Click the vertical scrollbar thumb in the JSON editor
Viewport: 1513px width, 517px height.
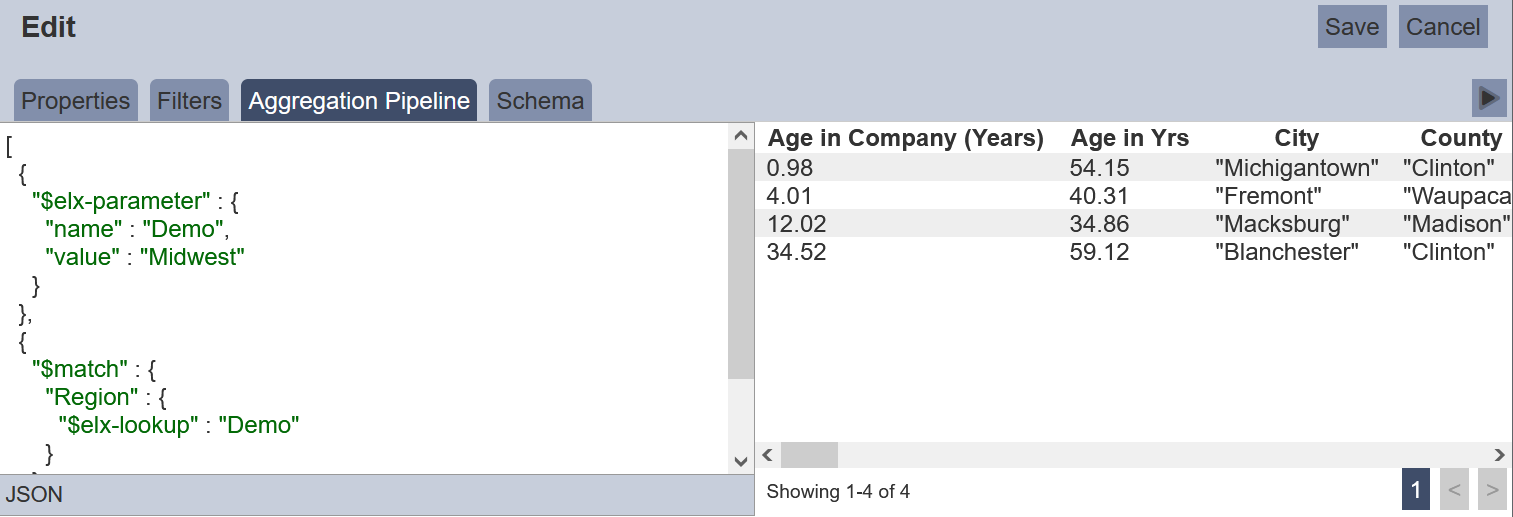[741, 264]
